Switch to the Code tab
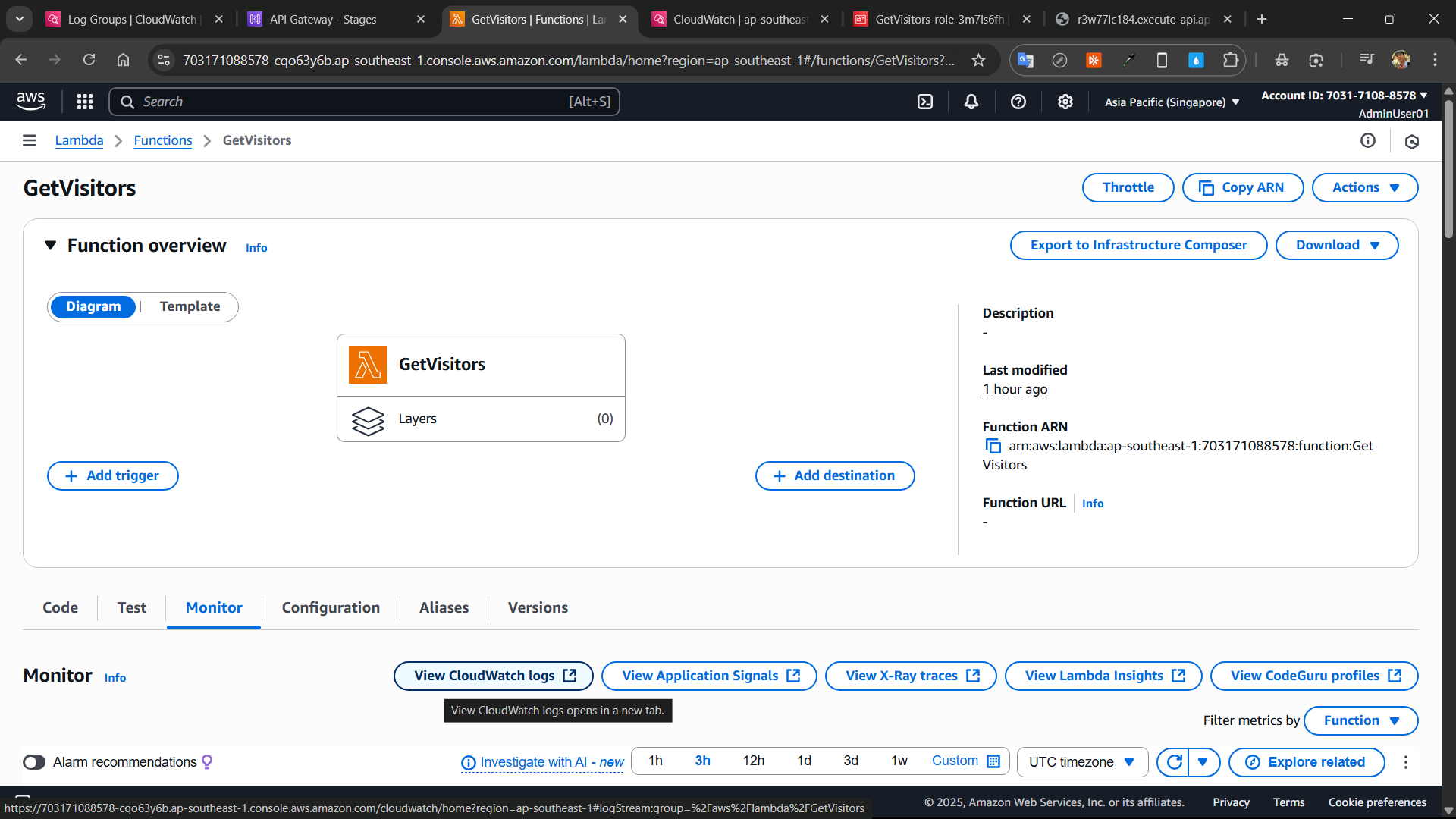Viewport: 1456px width, 819px height. [60, 607]
